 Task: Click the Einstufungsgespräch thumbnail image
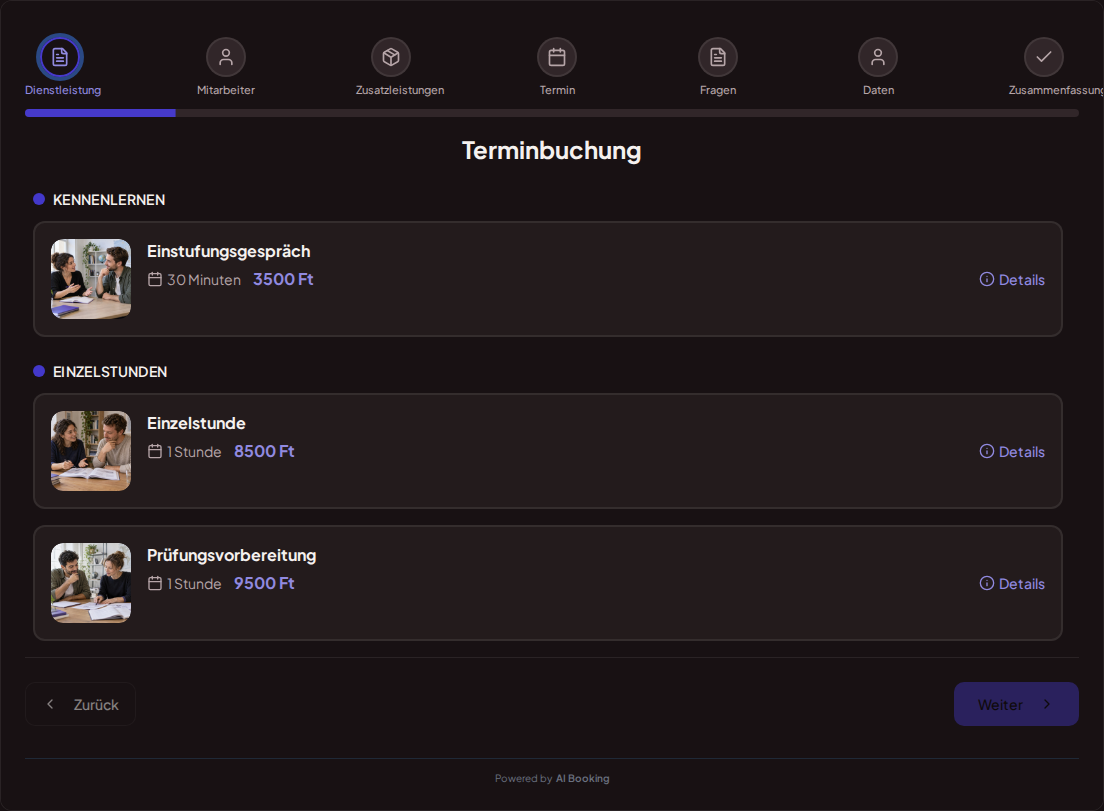pyautogui.click(x=91, y=279)
